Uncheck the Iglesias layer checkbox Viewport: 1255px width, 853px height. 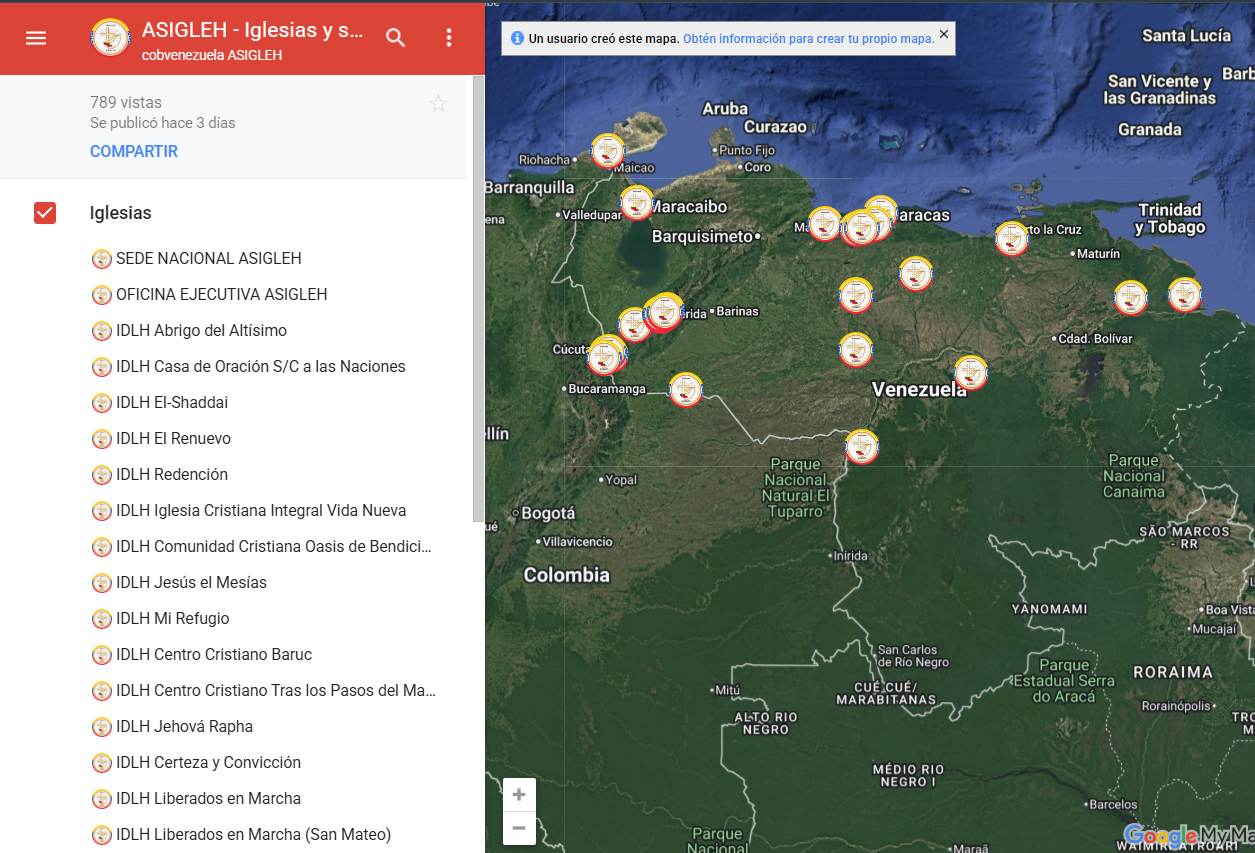[45, 213]
